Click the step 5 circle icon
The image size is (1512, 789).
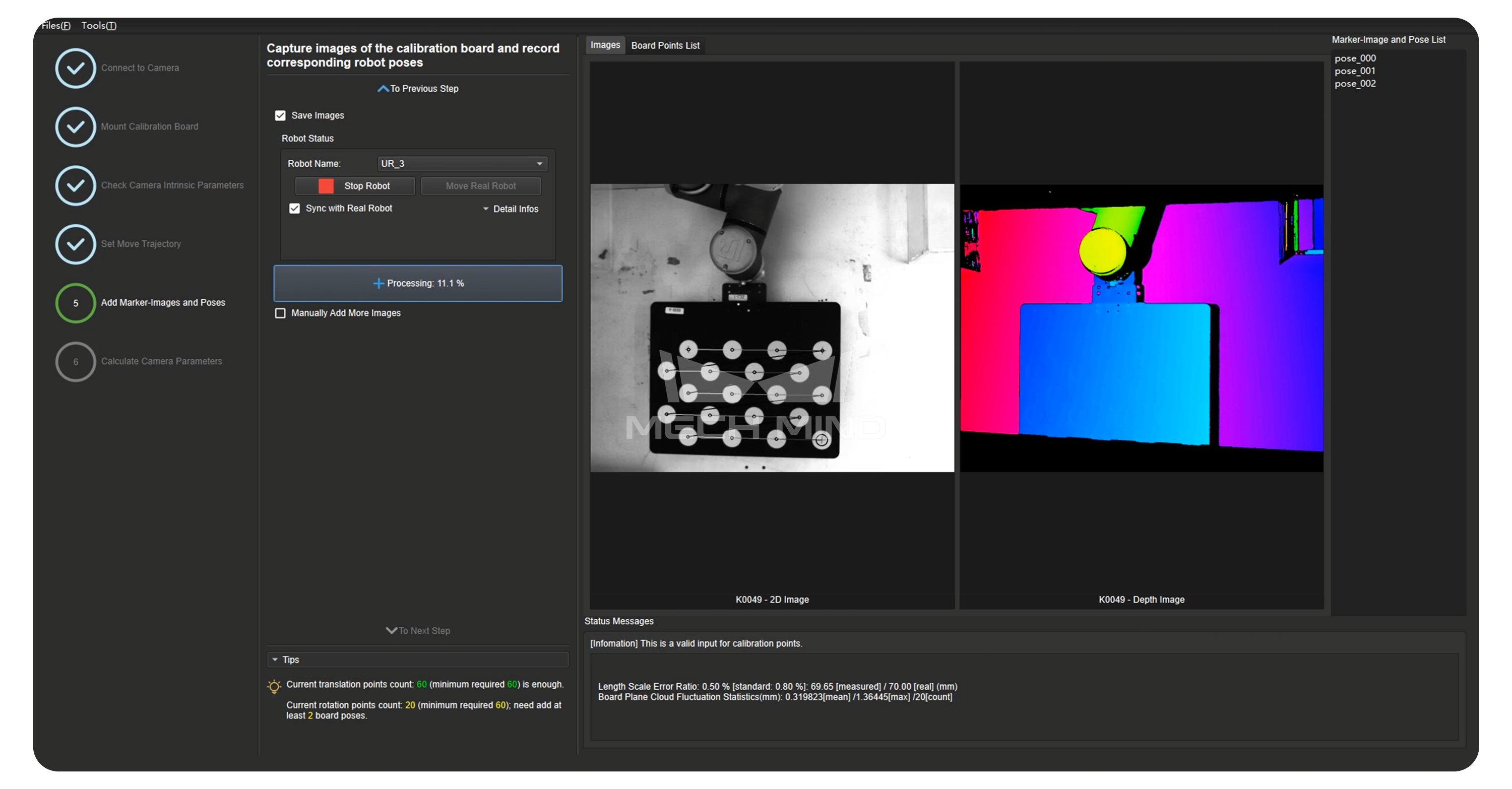pyautogui.click(x=75, y=303)
